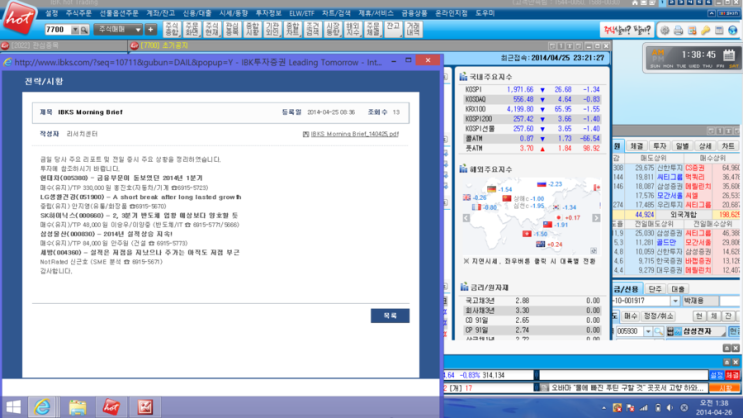Click the printer icon in top toolbar
743x418 pixels.
pos(679,31)
